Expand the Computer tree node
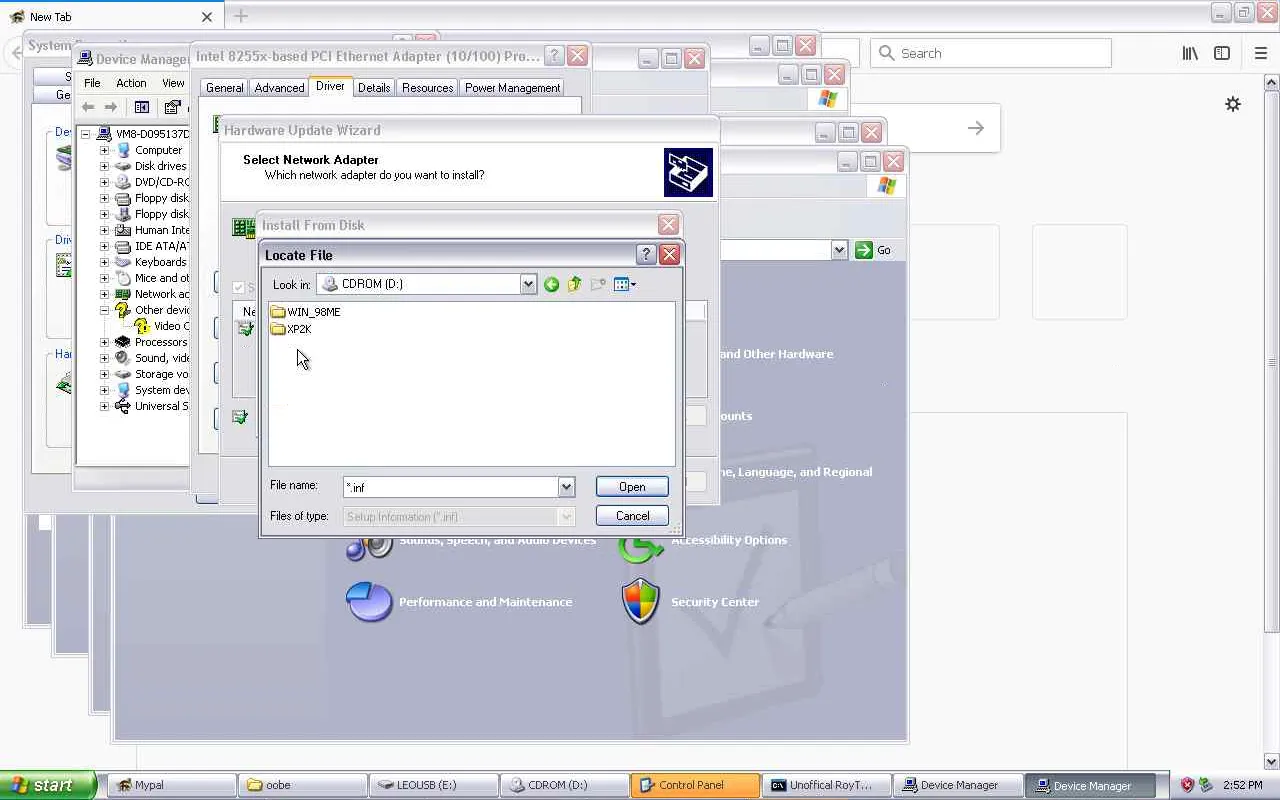 tap(104, 150)
